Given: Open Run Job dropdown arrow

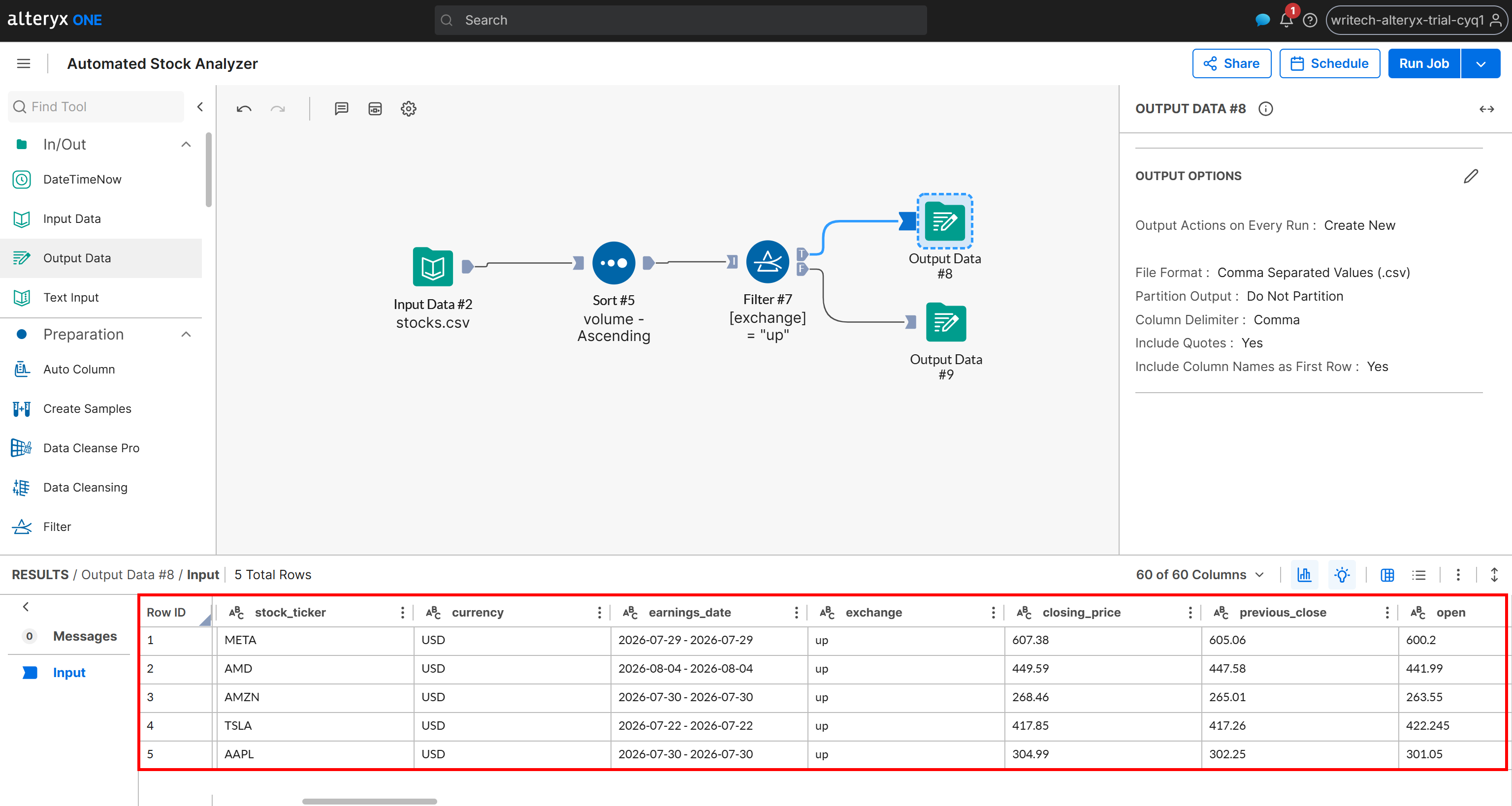Looking at the screenshot, I should (1480, 63).
